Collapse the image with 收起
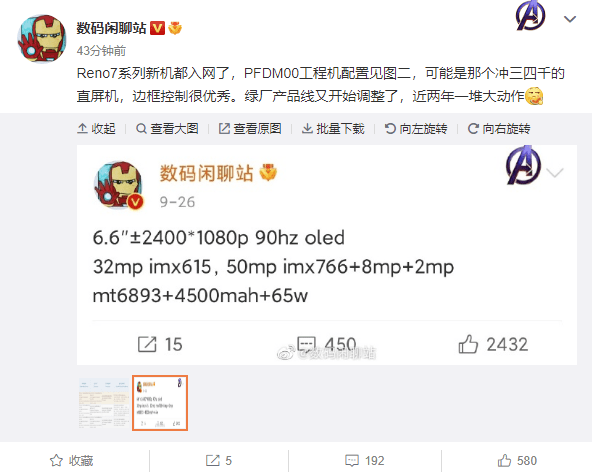Viewport: 592px width, 475px height. [x=96, y=129]
